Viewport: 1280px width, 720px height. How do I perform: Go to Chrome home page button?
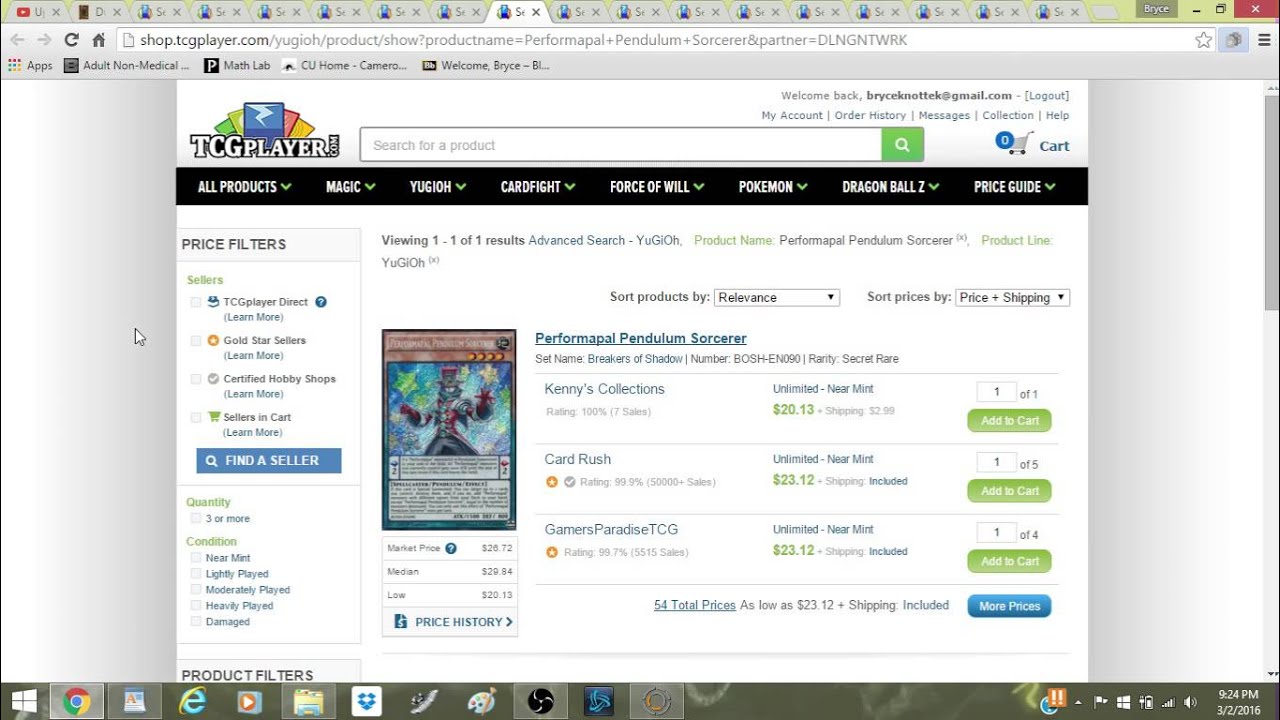pos(98,40)
